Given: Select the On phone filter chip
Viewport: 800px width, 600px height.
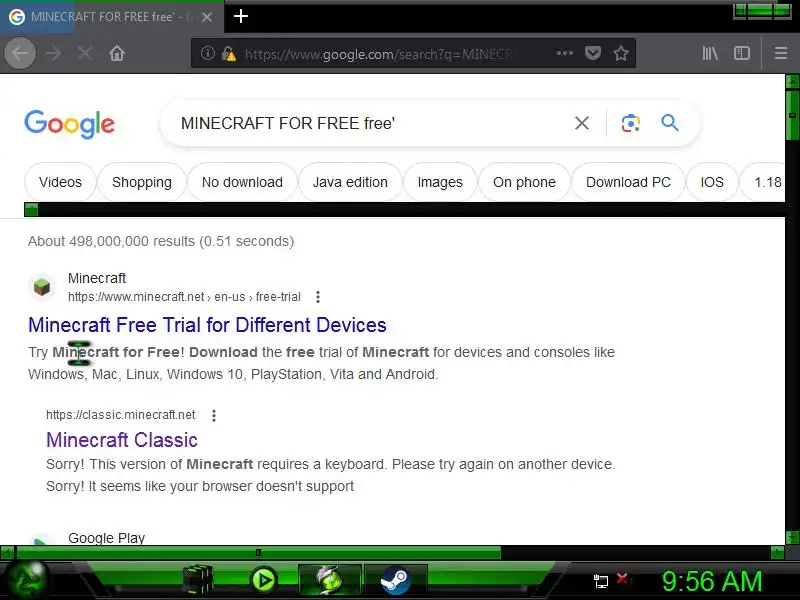Looking at the screenshot, I should point(524,182).
